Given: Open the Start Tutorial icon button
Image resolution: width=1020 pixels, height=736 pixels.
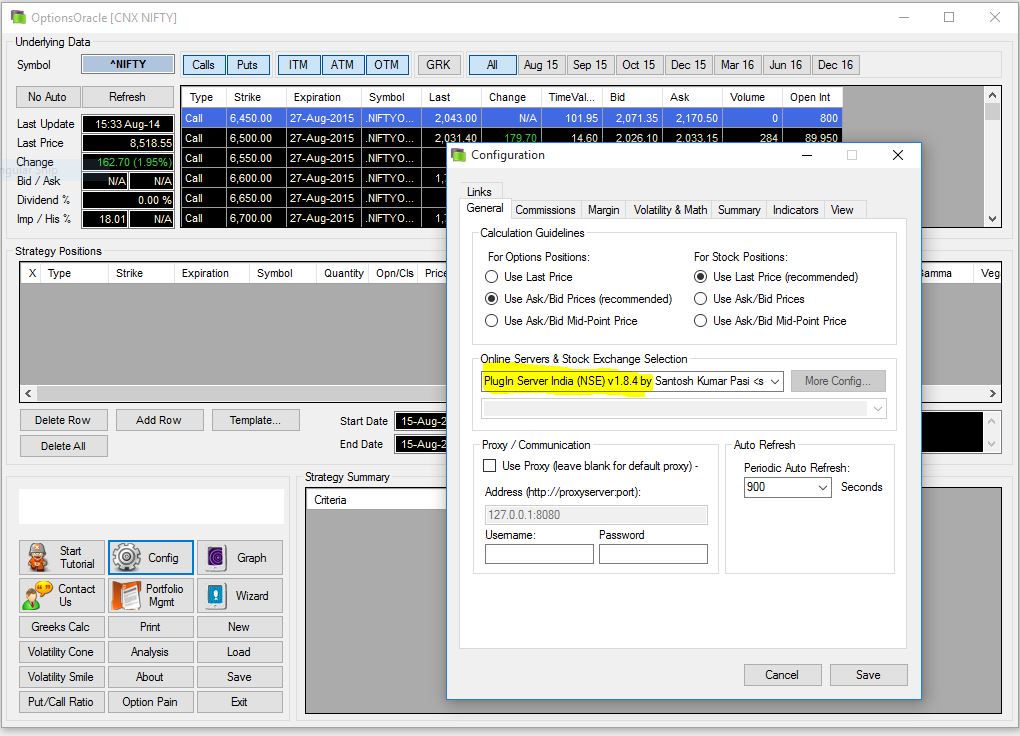Looking at the screenshot, I should 62,558.
